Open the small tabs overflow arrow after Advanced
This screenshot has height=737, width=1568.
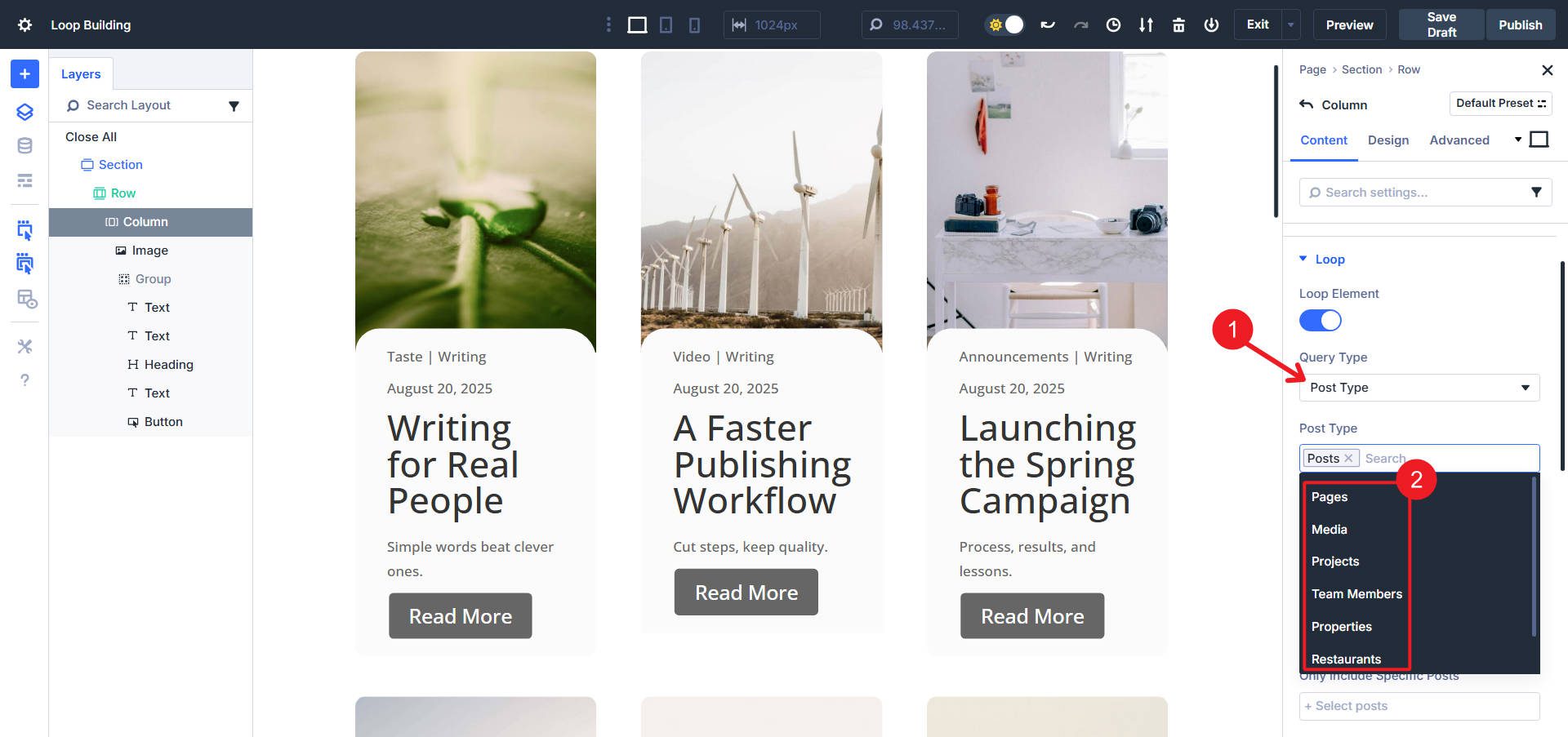click(1518, 140)
